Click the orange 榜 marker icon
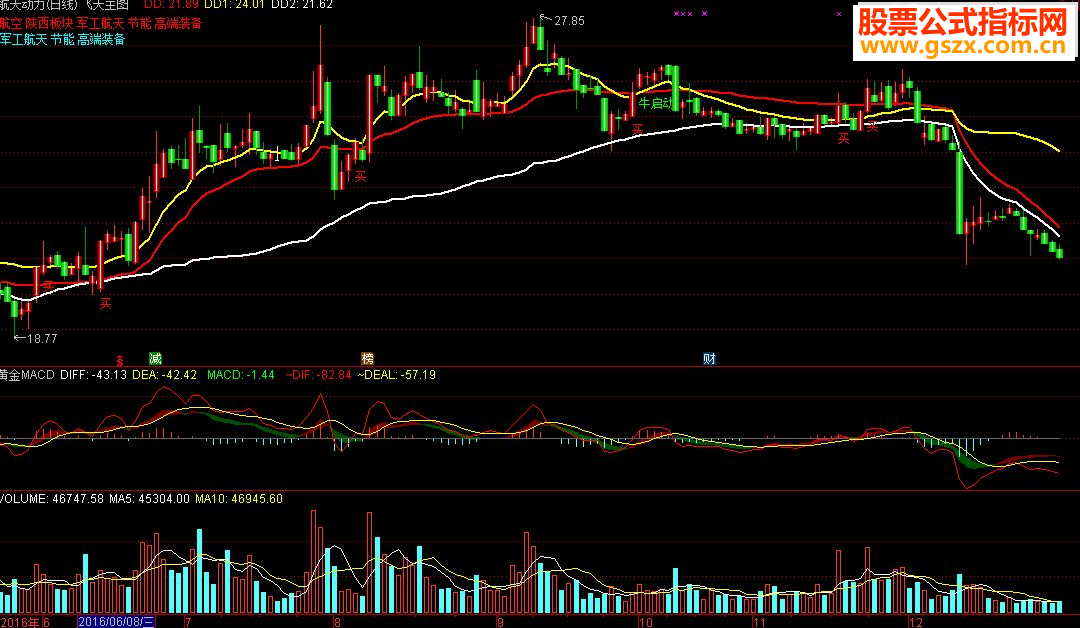Viewport: 1080px width, 628px height. [367, 358]
